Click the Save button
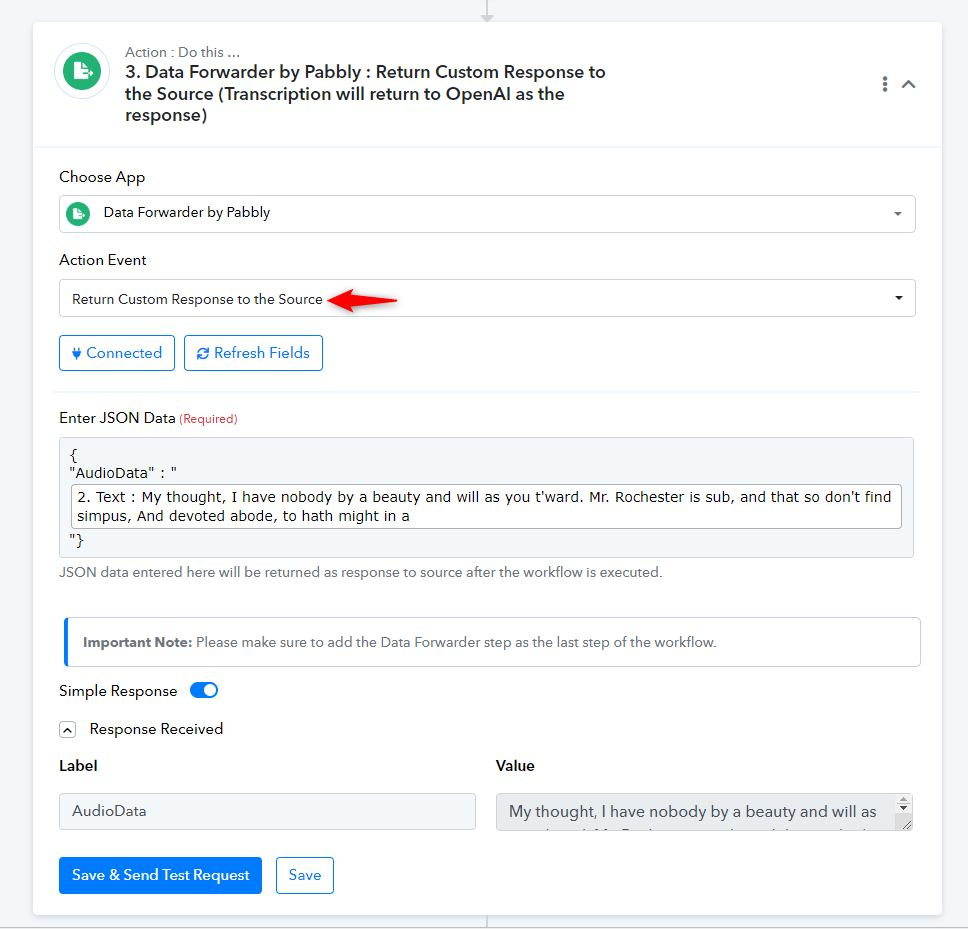 point(305,875)
